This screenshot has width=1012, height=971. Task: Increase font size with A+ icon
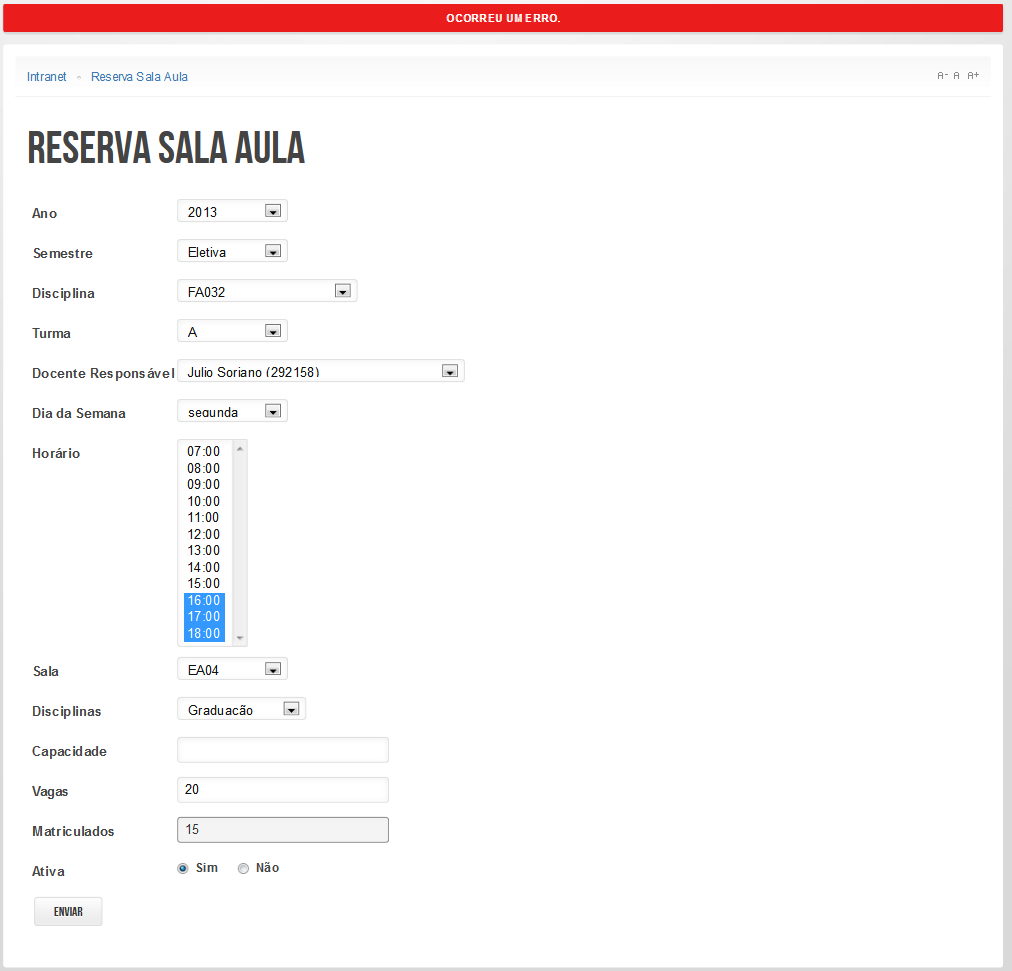pos(973,76)
